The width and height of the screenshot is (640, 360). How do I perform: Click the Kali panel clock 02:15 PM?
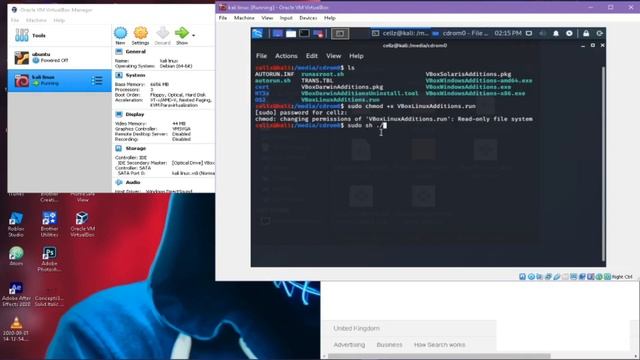click(508, 33)
